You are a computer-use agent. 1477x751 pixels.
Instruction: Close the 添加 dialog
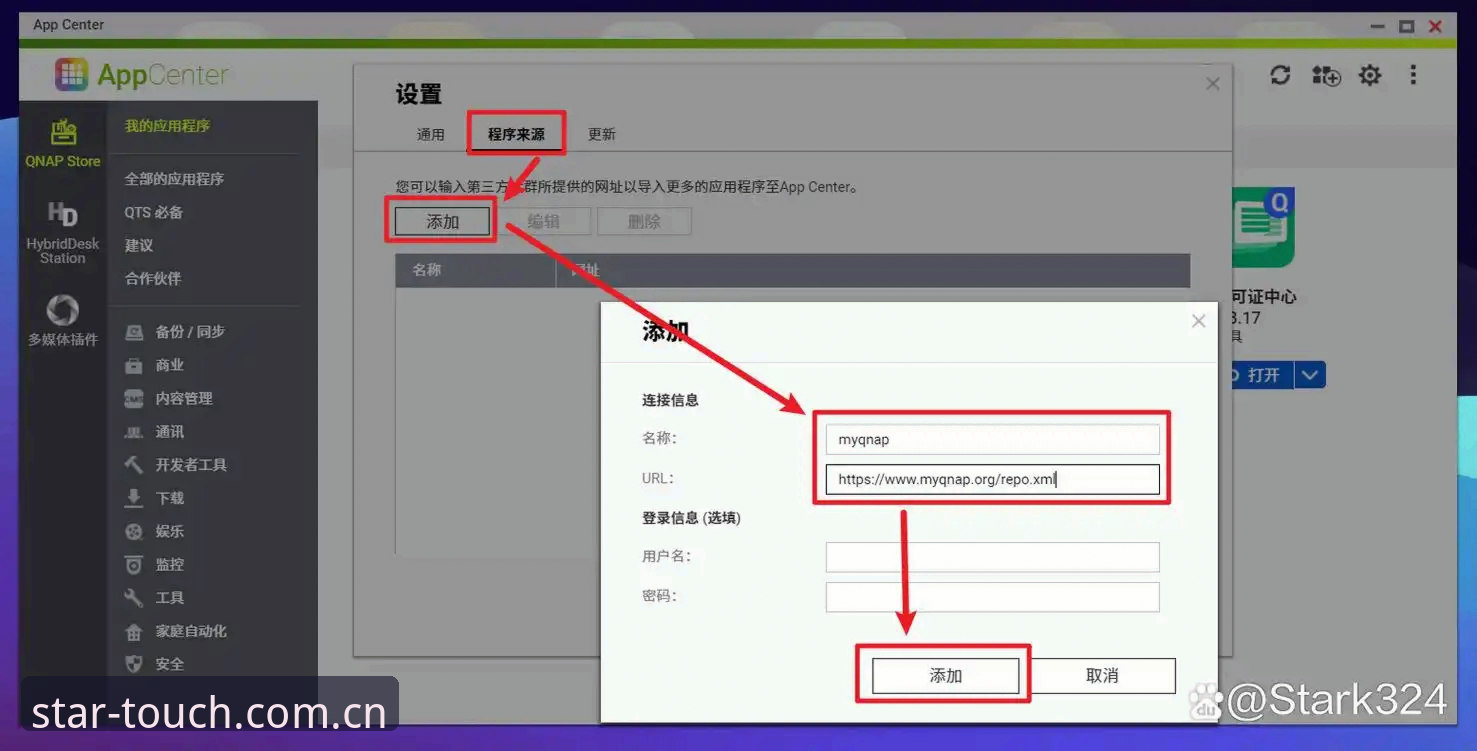point(1199,321)
